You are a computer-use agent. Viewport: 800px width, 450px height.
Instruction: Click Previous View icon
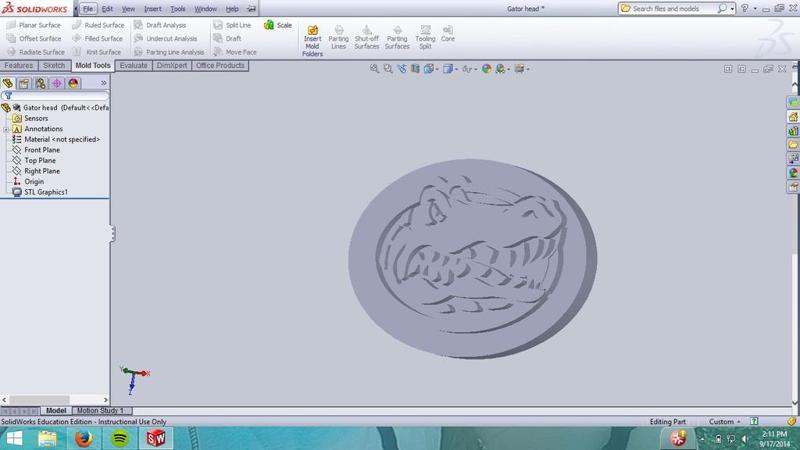pos(402,69)
